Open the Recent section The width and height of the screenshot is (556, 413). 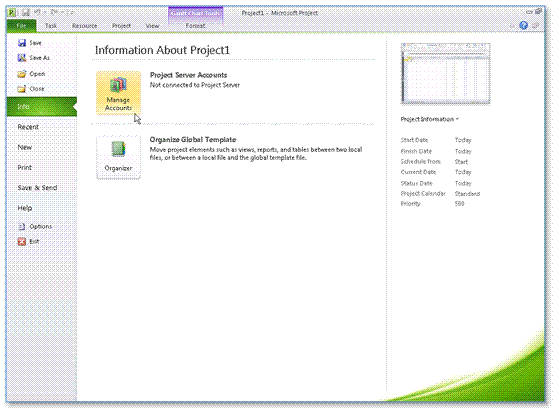[28, 127]
